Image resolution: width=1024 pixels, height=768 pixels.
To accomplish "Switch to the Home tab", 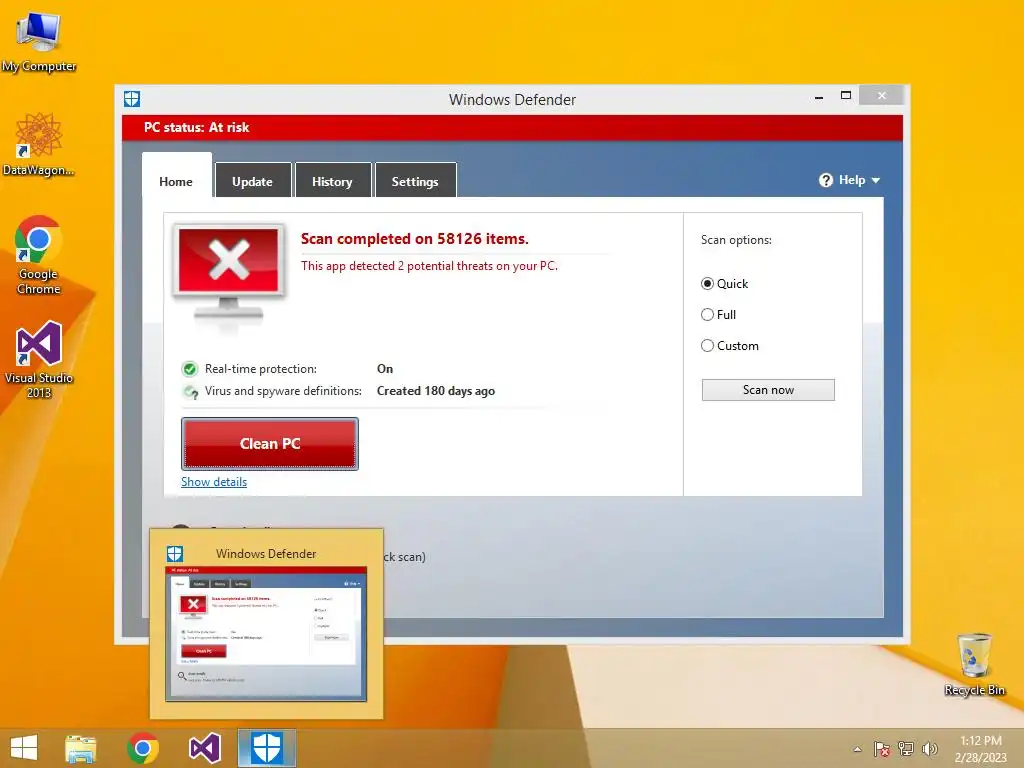I will (176, 176).
